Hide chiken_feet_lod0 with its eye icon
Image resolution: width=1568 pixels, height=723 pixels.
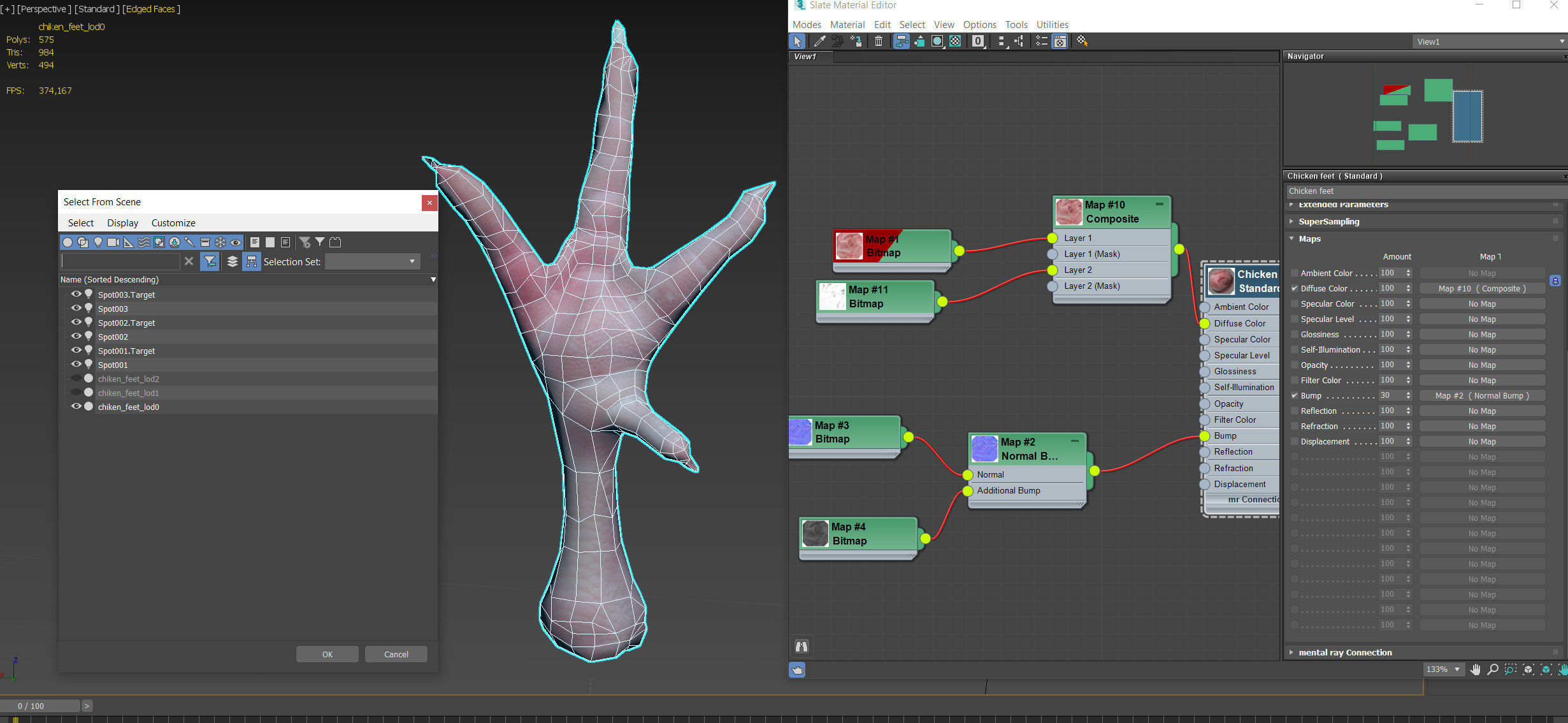click(x=76, y=406)
